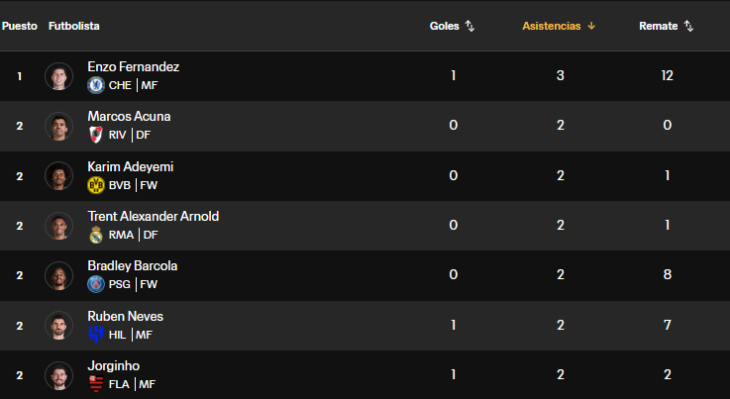730x399 pixels.
Task: Click the River Plate crest icon
Action: [x=96, y=135]
